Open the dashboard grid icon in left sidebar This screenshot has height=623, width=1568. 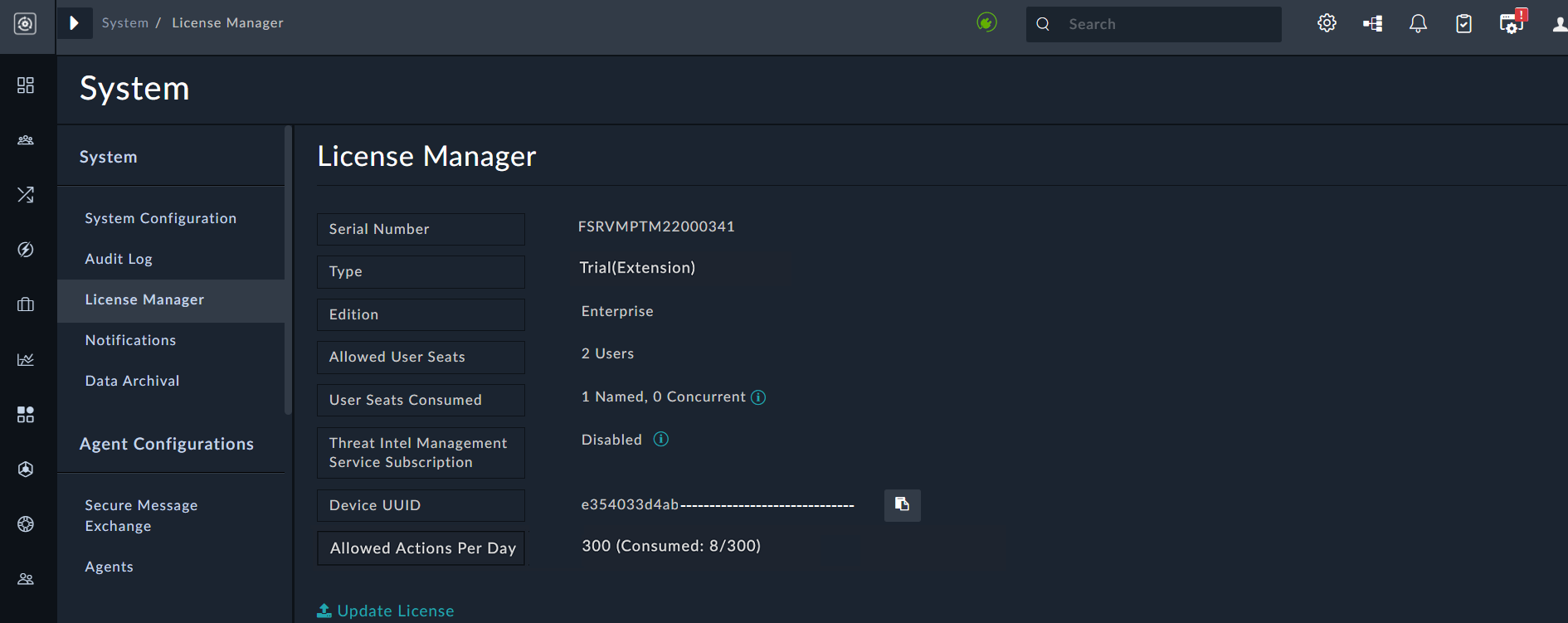(x=26, y=85)
